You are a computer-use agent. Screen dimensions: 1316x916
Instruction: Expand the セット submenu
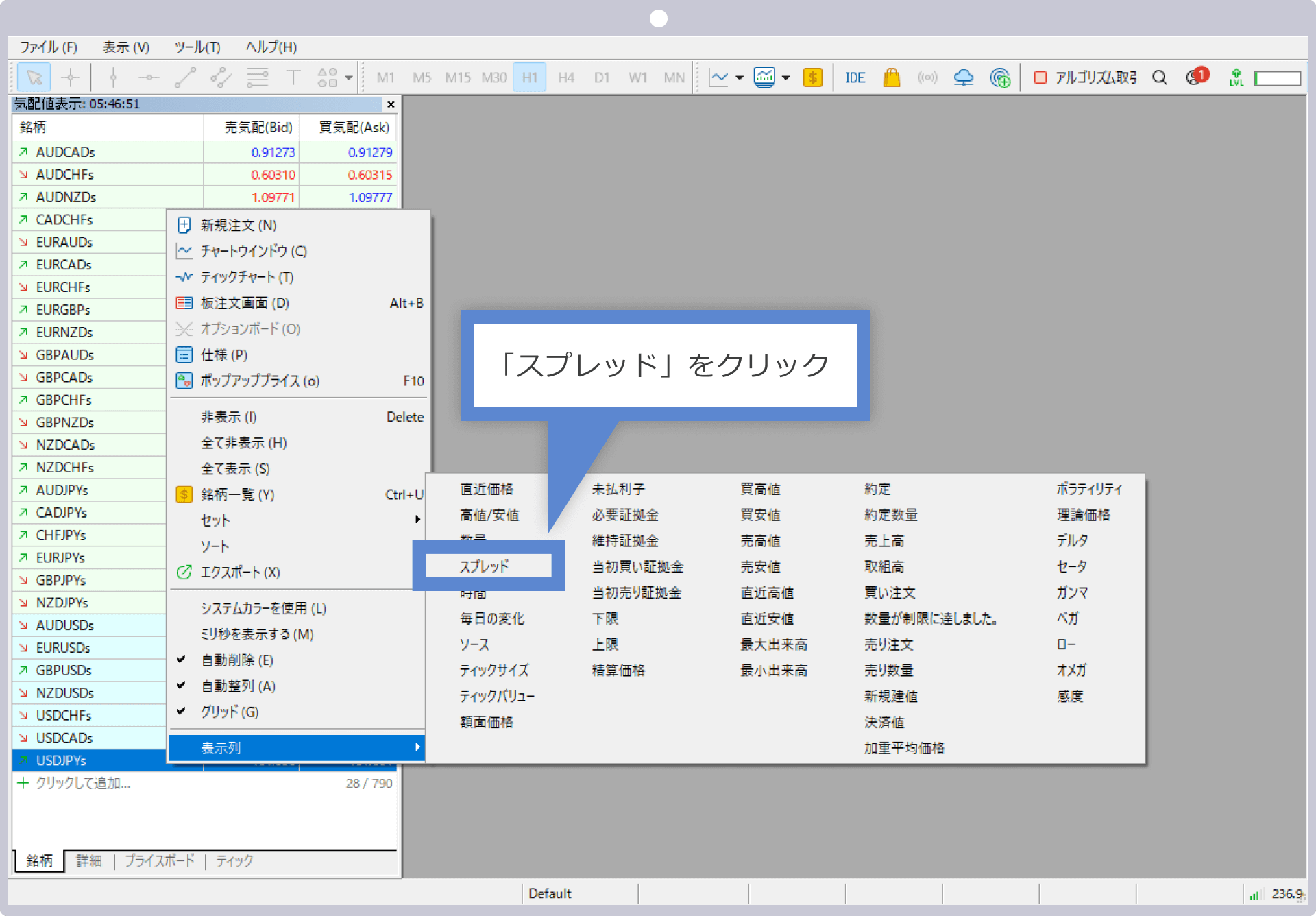(x=299, y=520)
